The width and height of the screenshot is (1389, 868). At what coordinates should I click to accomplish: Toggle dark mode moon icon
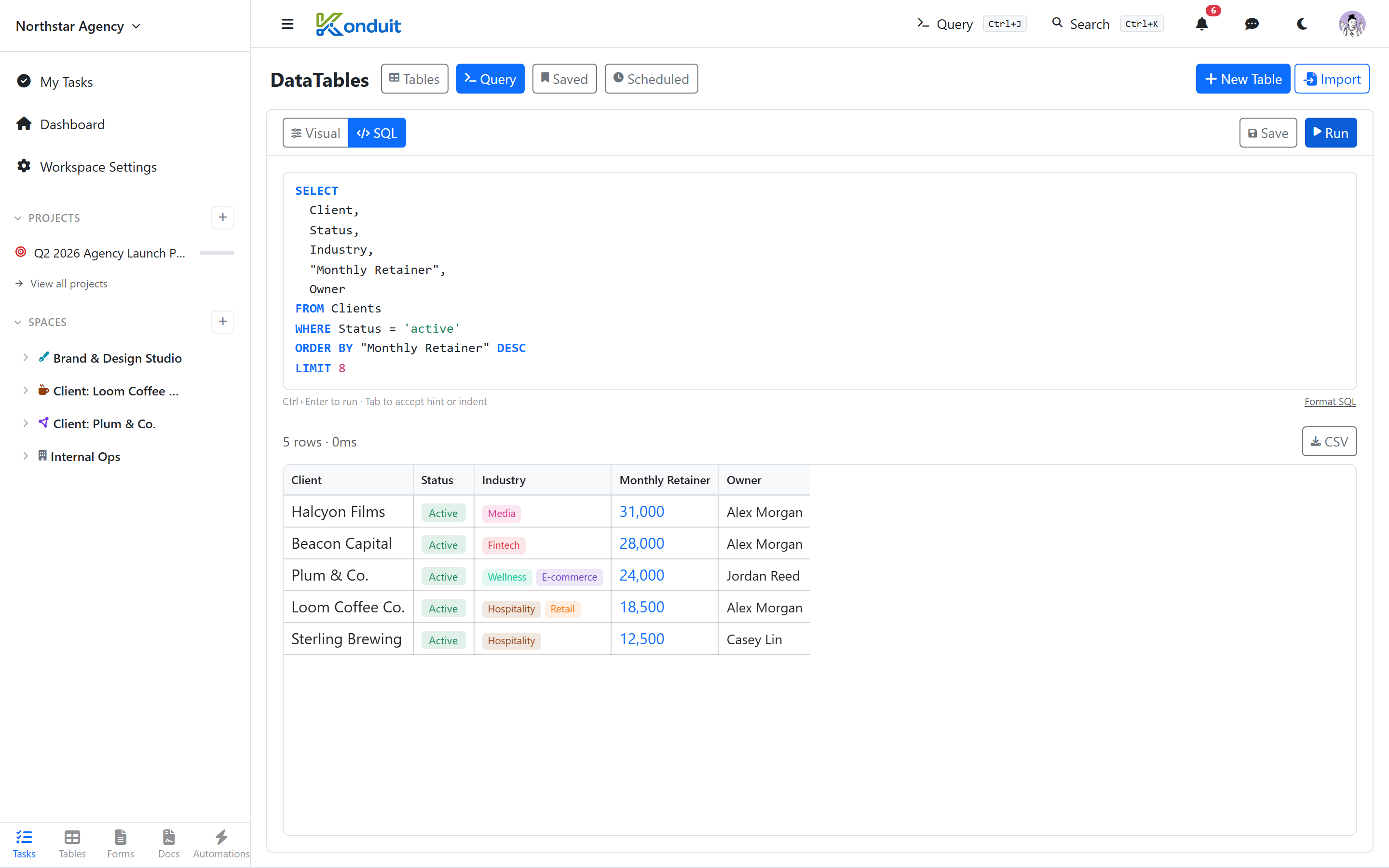1302,24
